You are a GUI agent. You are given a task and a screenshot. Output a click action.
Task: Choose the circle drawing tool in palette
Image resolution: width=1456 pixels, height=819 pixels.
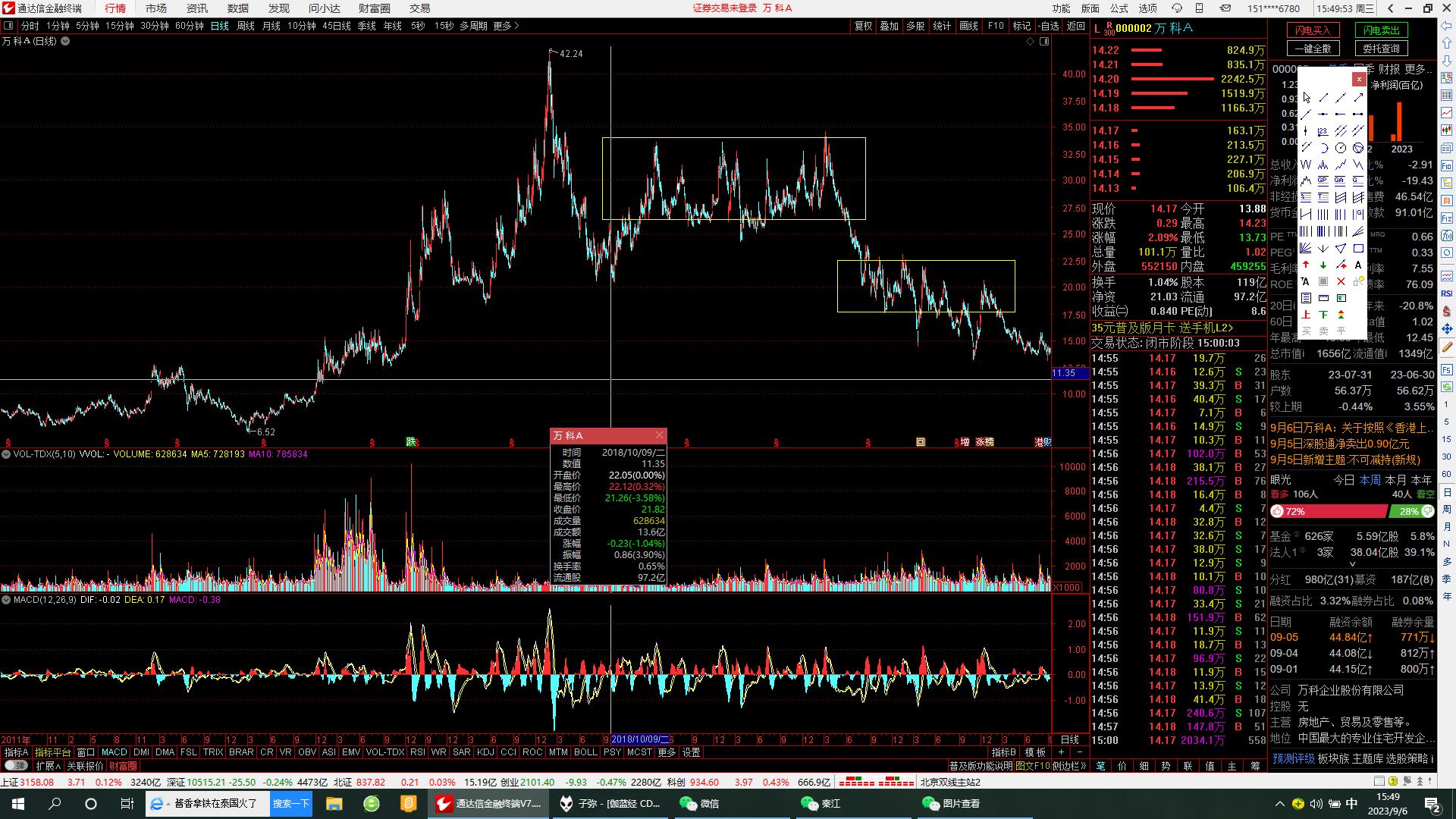tap(1341, 148)
